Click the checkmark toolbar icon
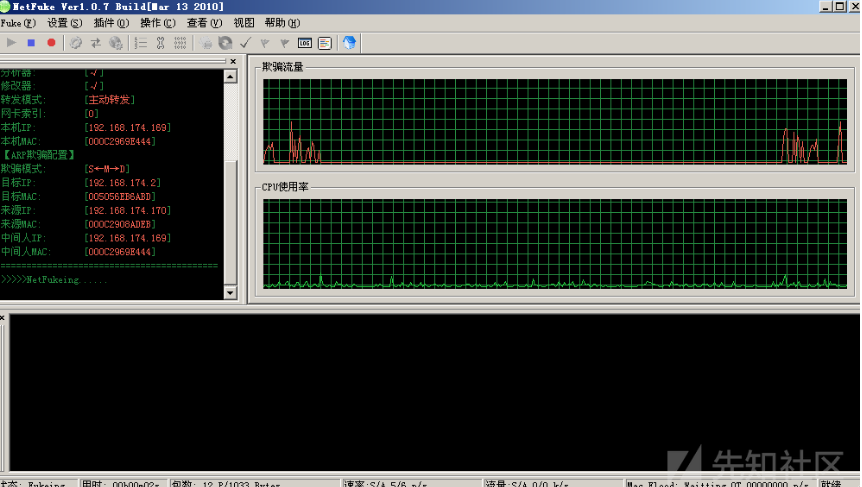 (245, 43)
